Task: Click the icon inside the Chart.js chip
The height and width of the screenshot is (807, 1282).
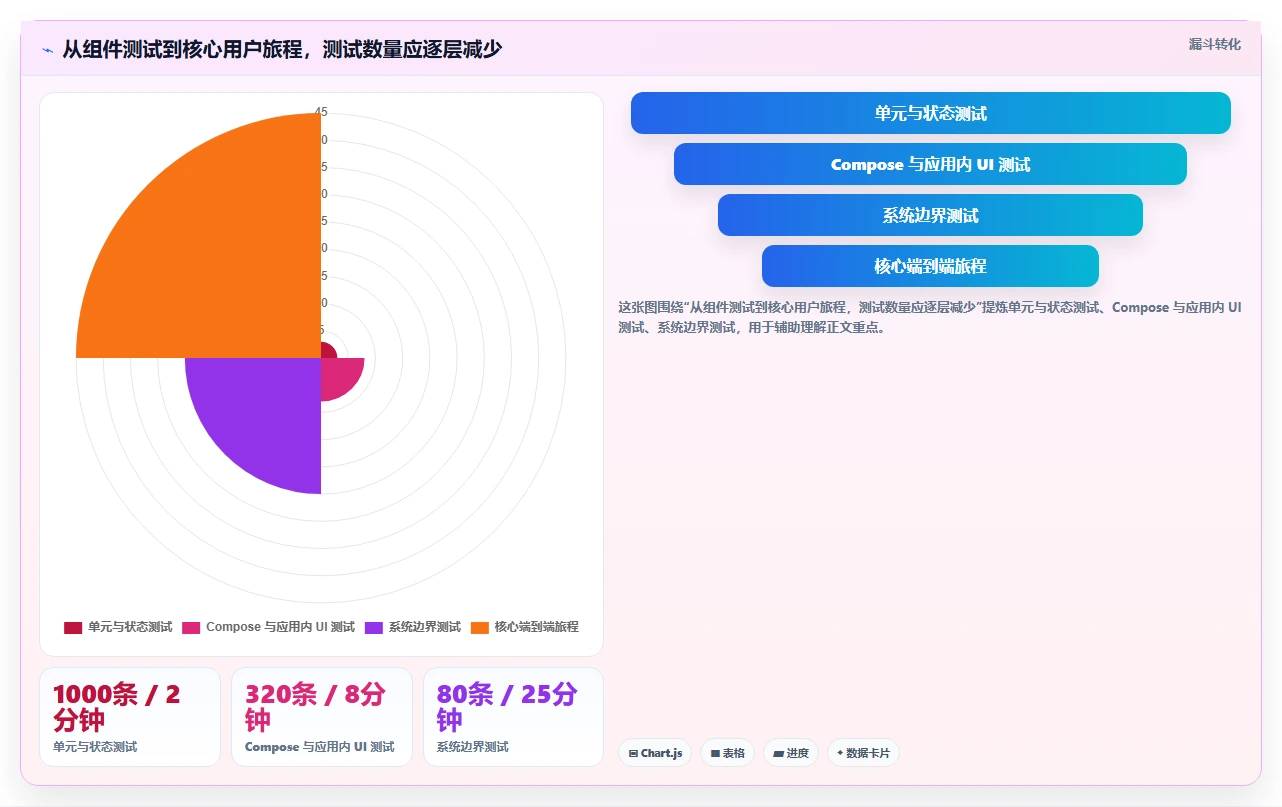Action: coord(633,753)
